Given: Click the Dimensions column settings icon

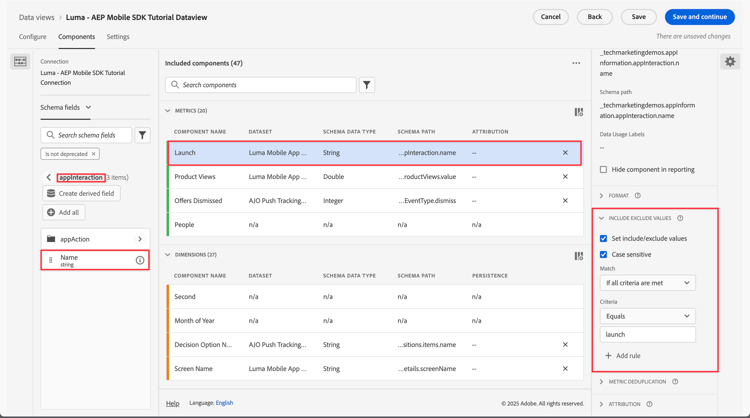Looking at the screenshot, I should (579, 256).
